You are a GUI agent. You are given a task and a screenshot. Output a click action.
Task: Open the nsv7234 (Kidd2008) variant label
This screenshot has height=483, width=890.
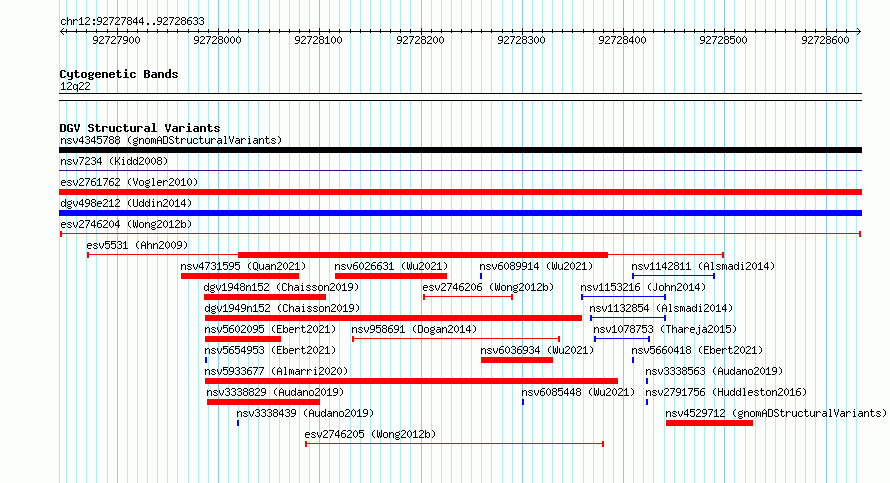[114, 161]
